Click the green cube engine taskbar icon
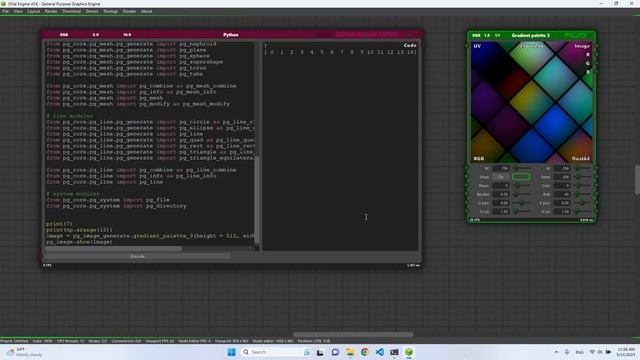Viewport: 640px width, 360px height. coord(409,352)
